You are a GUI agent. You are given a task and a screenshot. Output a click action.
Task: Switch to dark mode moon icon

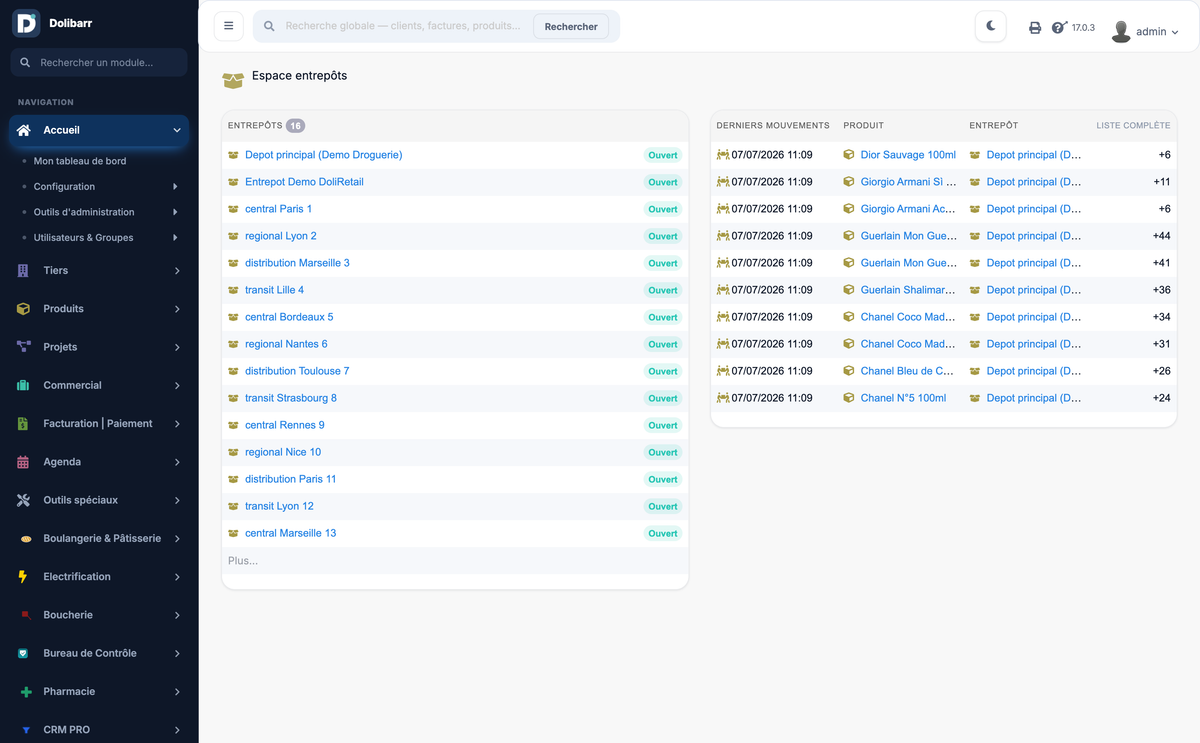991,26
